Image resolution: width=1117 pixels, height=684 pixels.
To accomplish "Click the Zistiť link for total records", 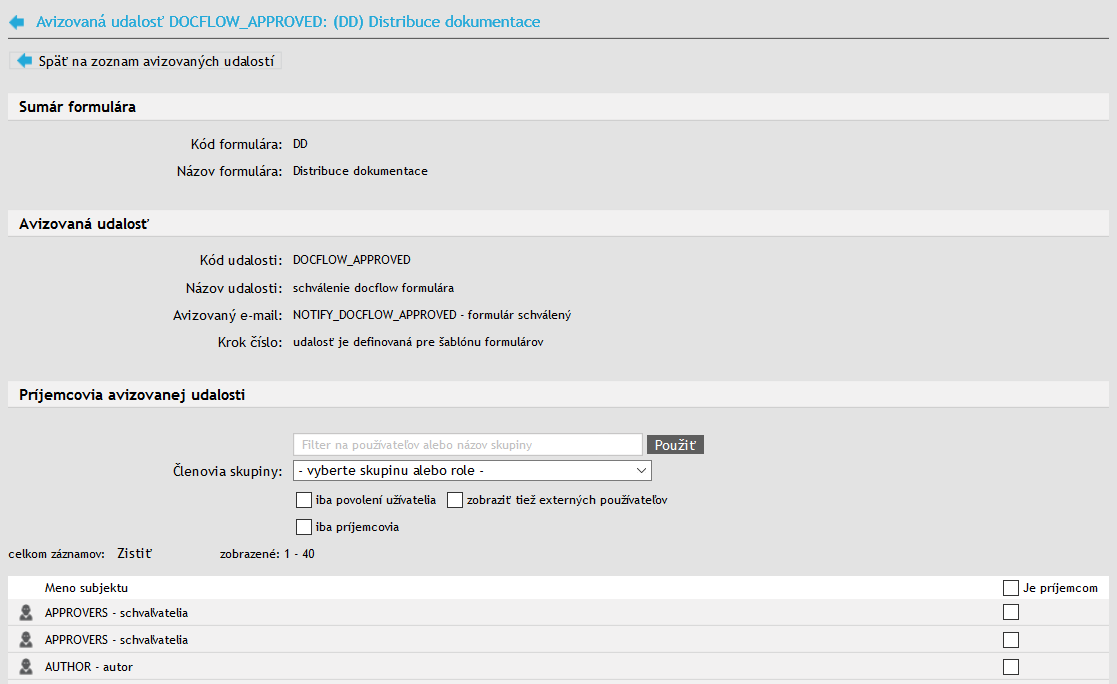I will [135, 553].
